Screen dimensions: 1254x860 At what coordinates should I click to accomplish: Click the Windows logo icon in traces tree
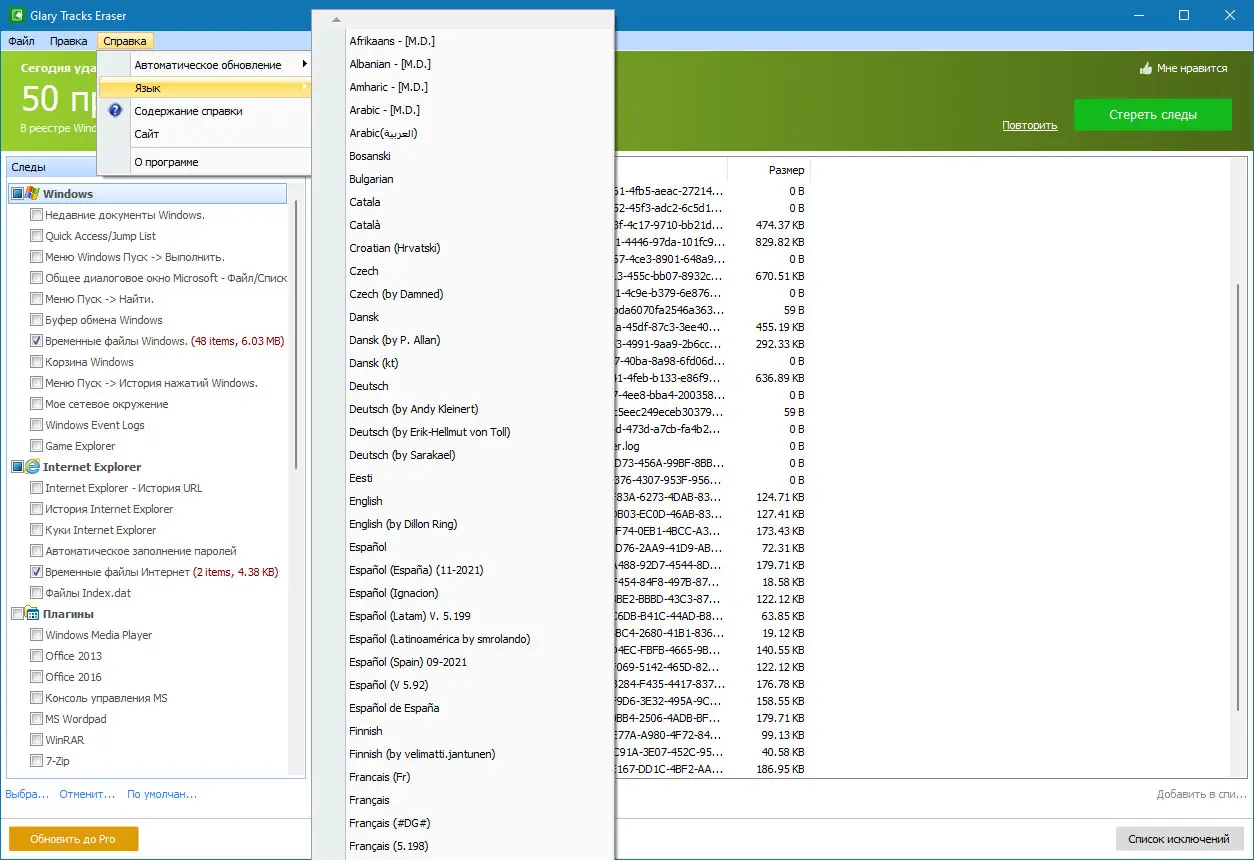point(33,194)
